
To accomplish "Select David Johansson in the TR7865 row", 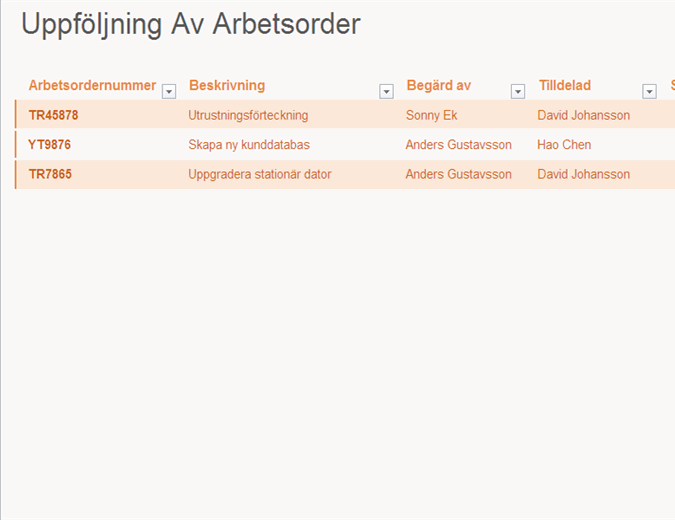I will [x=583, y=174].
